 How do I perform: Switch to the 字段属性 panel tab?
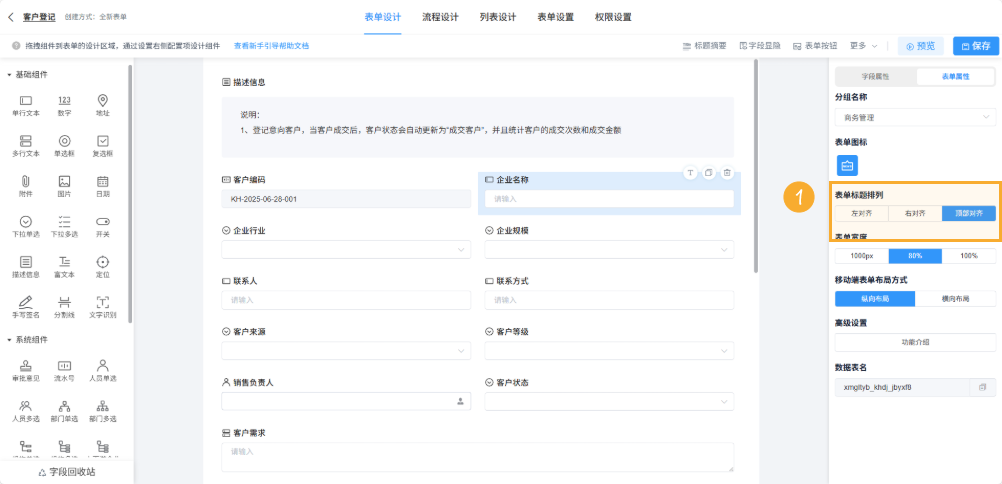click(875, 76)
